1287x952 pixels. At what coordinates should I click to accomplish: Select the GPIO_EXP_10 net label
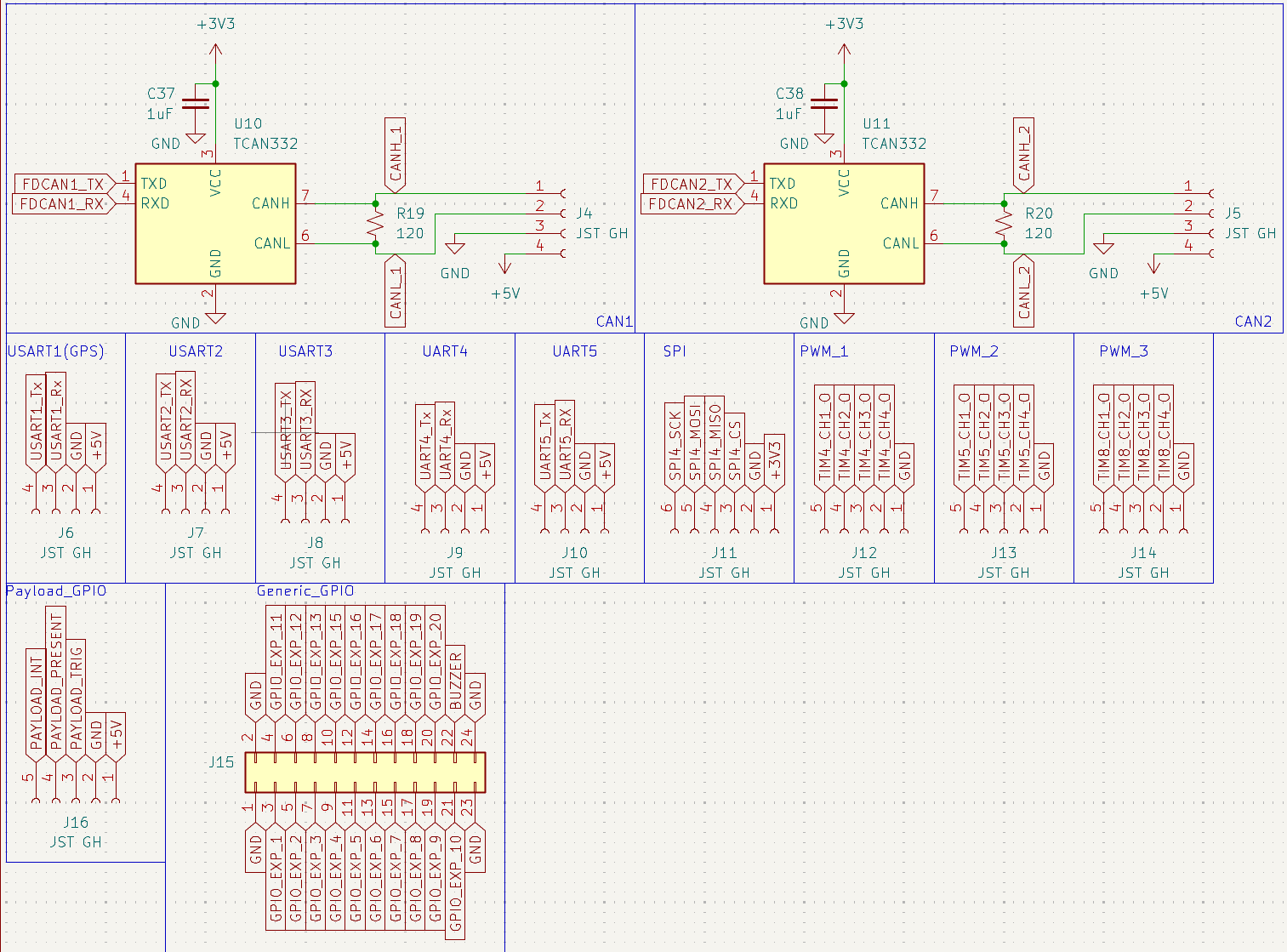coord(455,882)
